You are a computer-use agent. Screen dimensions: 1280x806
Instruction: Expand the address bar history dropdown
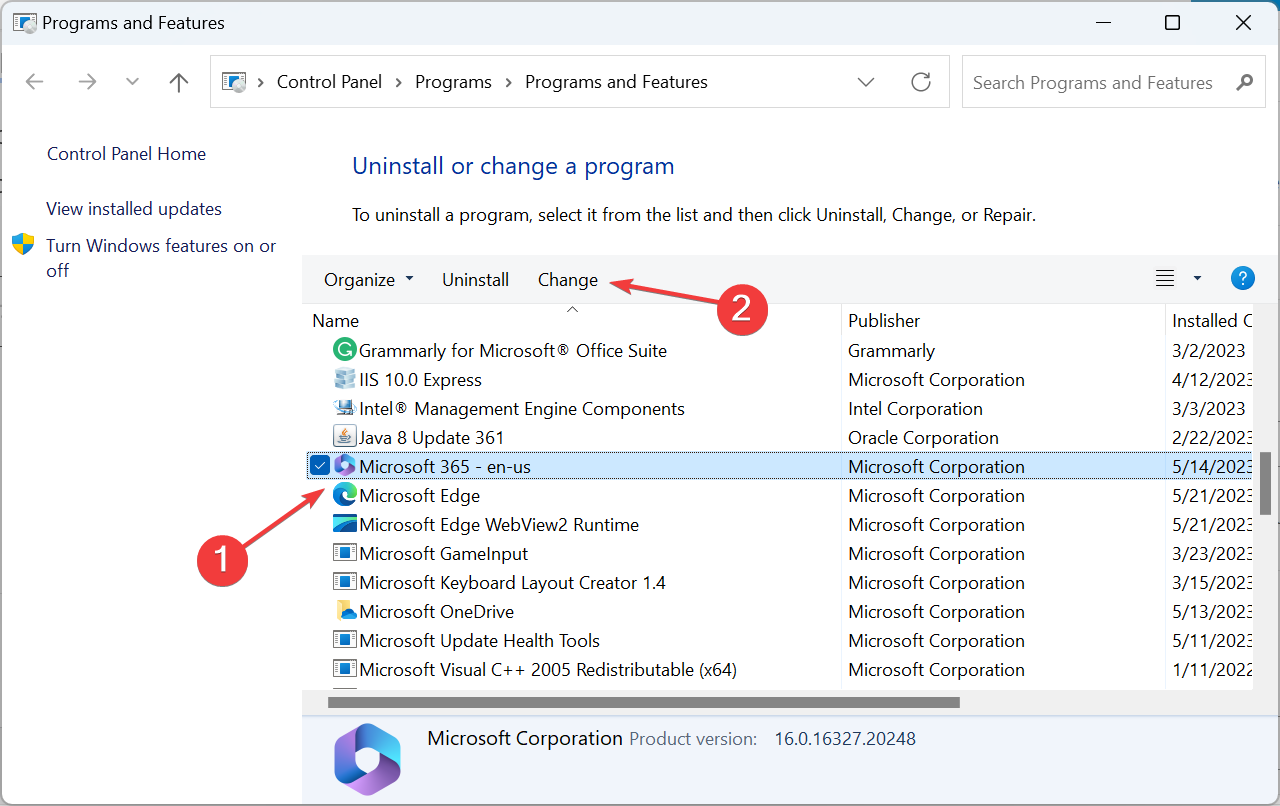coord(866,82)
